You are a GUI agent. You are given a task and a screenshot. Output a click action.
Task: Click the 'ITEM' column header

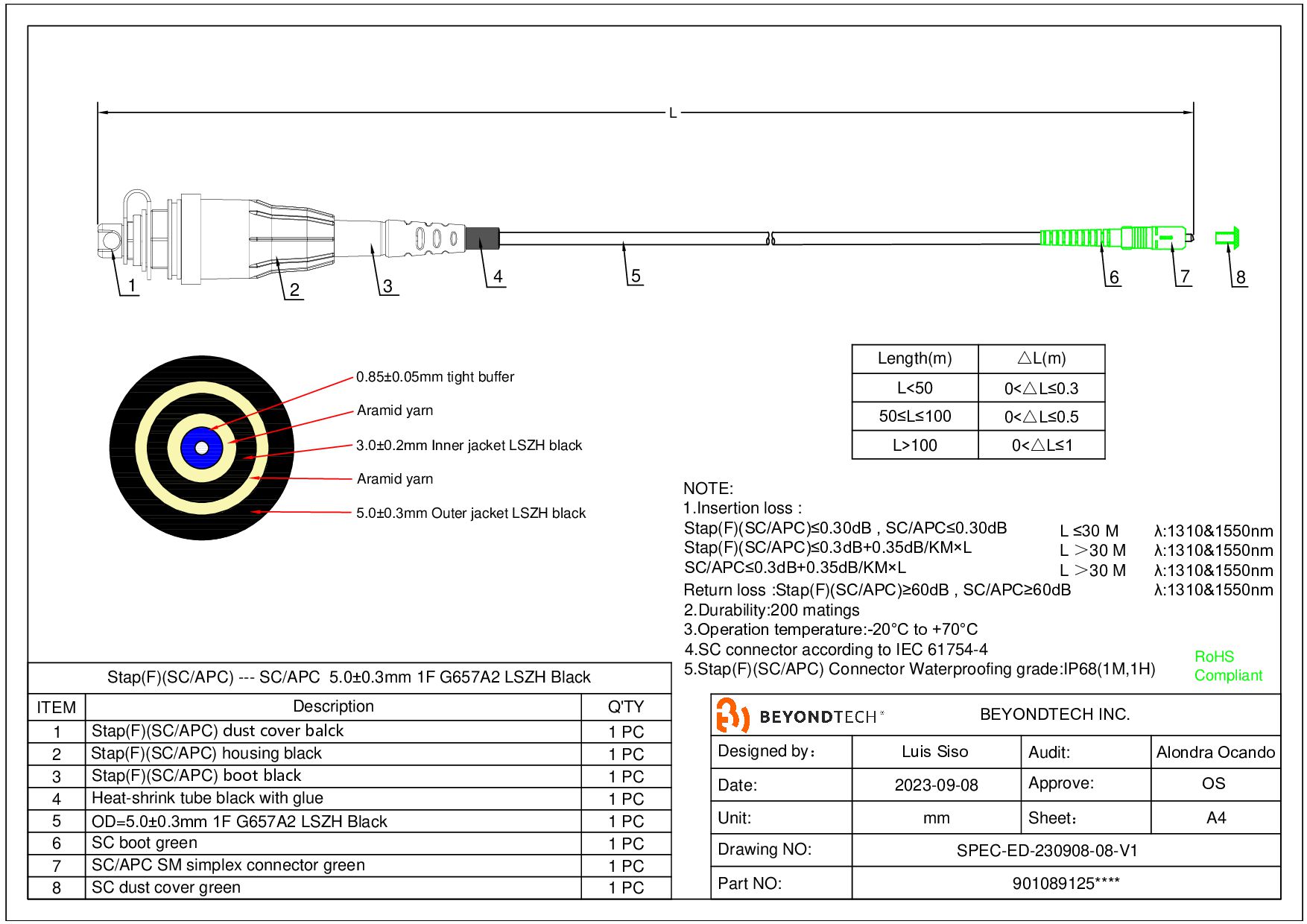pyautogui.click(x=57, y=707)
